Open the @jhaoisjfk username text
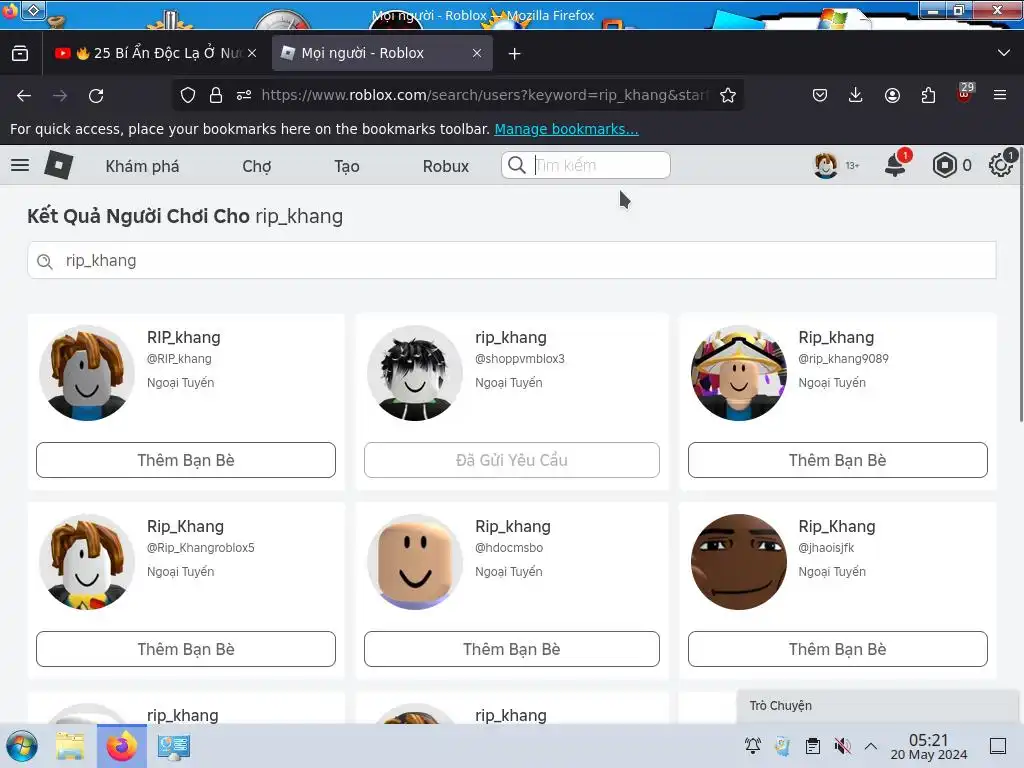 (826, 548)
